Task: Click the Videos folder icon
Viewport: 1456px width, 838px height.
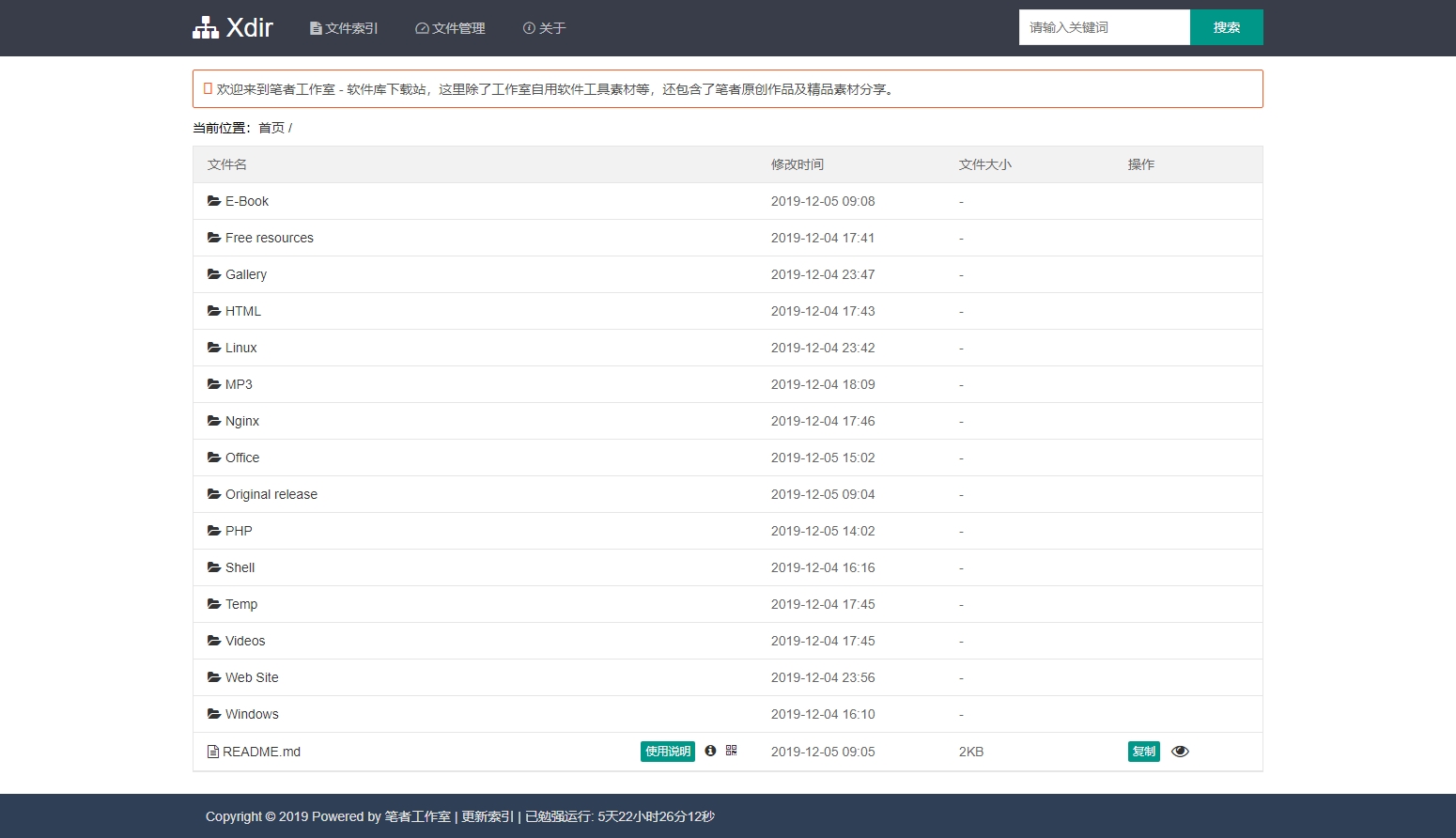Action: pyautogui.click(x=214, y=641)
